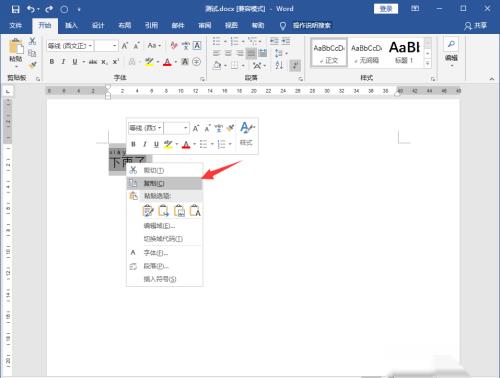Click Format Painter in mini toolbar

point(230,128)
